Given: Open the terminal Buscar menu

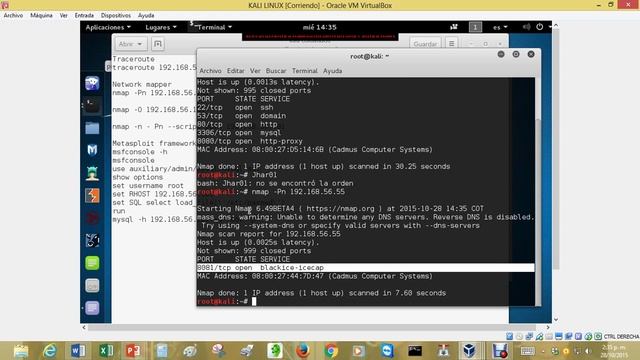Looking at the screenshot, I should (276, 71).
